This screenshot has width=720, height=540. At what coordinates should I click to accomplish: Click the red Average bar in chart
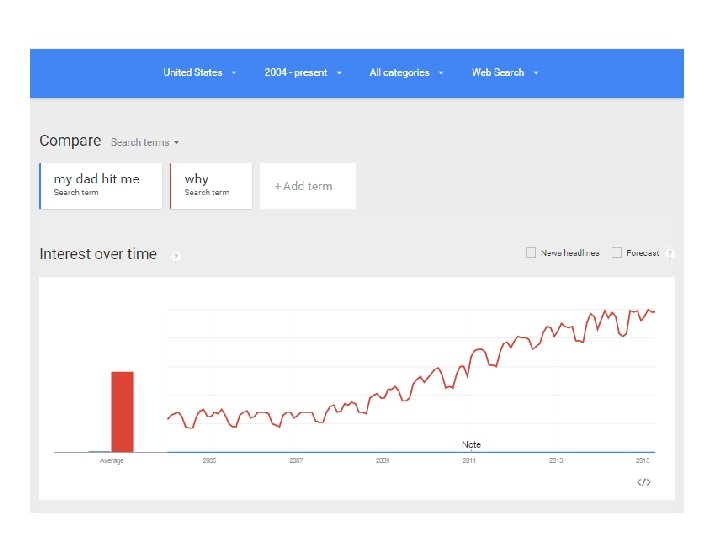pos(122,411)
